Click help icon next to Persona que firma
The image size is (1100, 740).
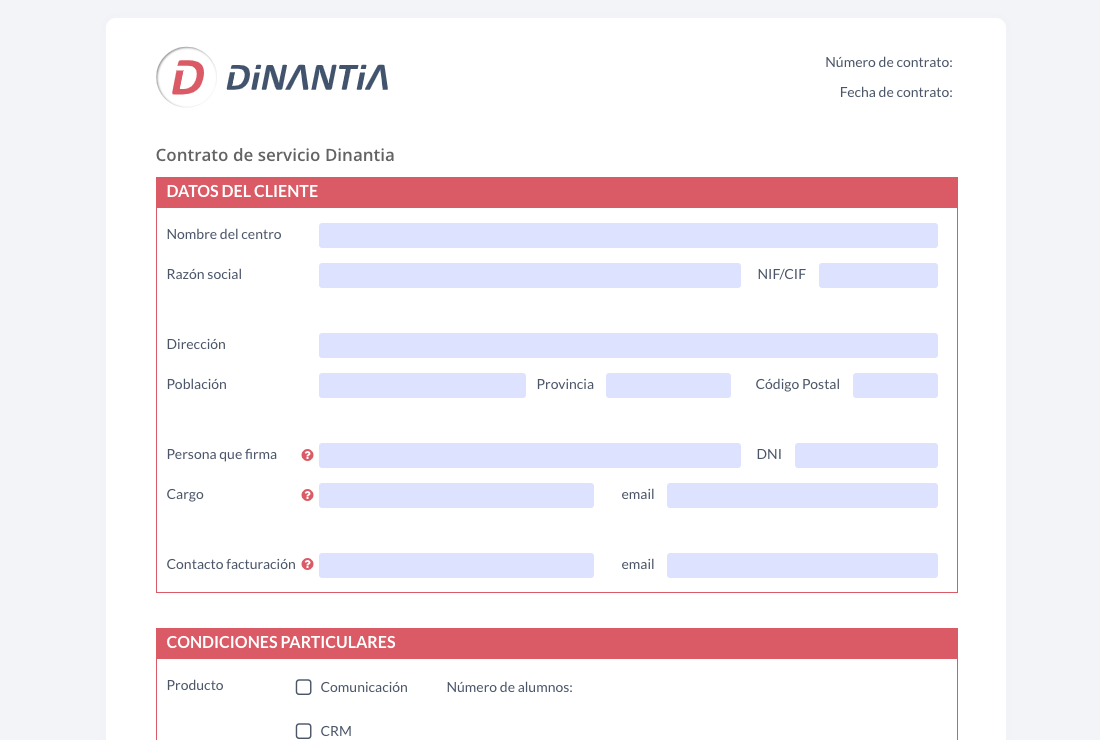[x=308, y=455]
